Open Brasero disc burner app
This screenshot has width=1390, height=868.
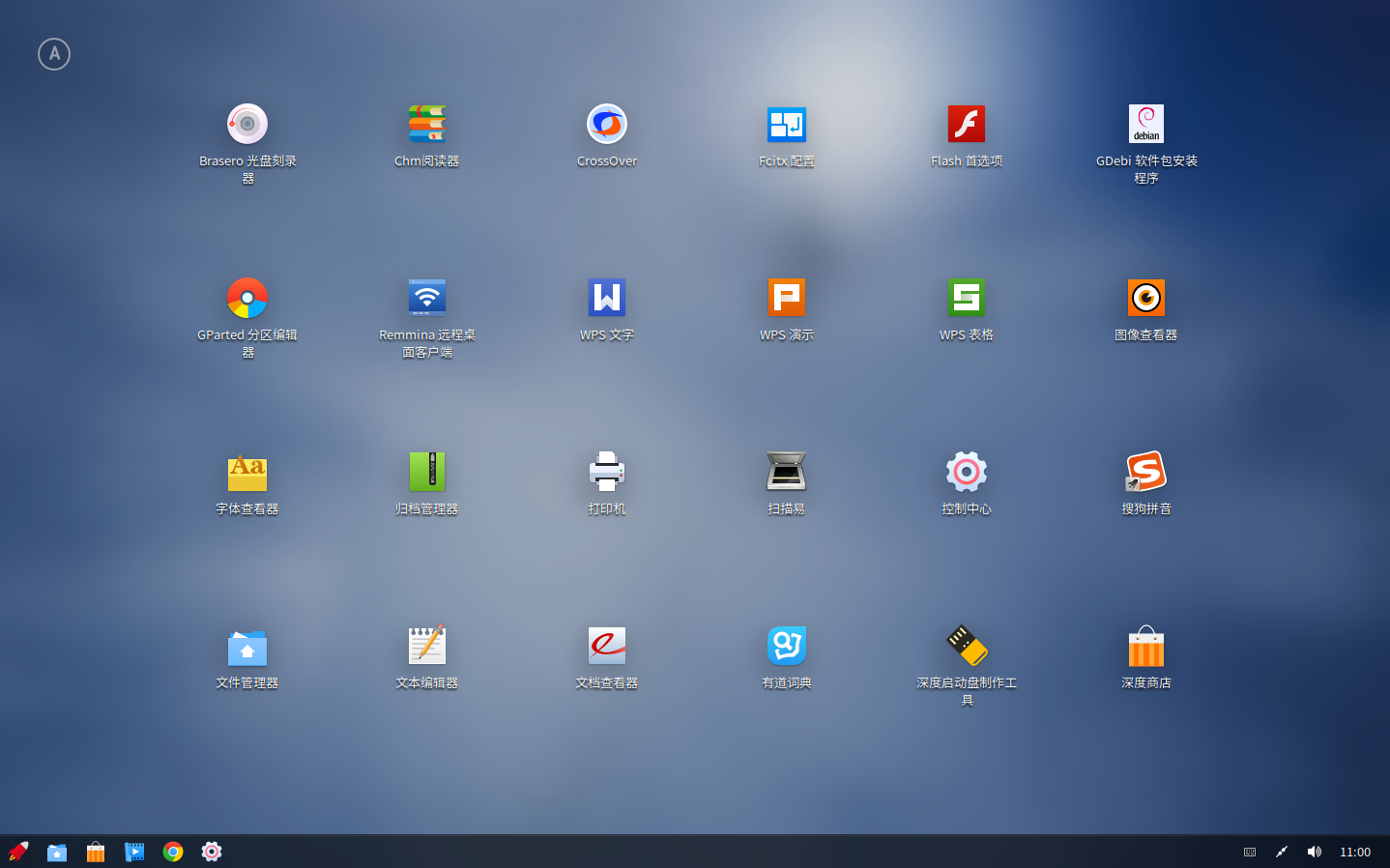point(247,125)
